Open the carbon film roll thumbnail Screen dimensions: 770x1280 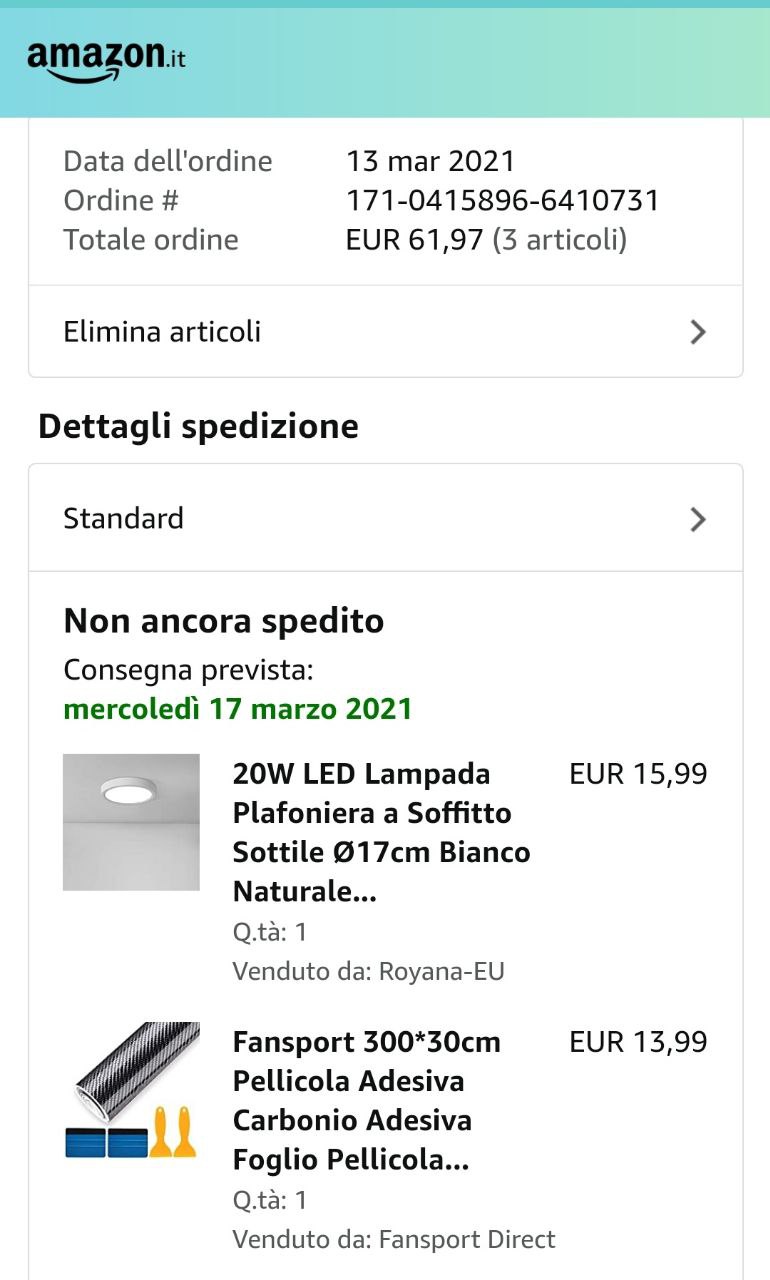pos(131,1090)
